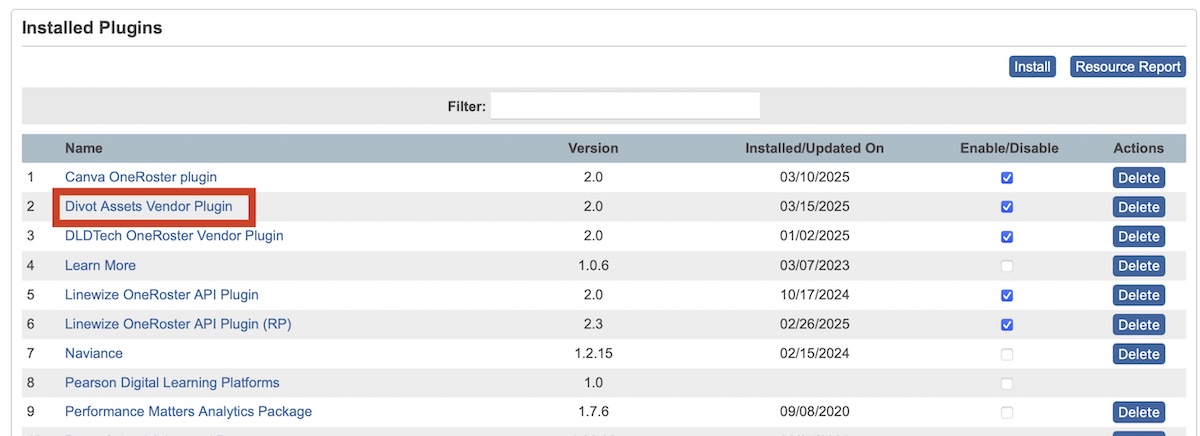Disable the Linewize OneRoster API Plugin (RP) checkbox
The height and width of the screenshot is (436, 1200).
tap(1007, 325)
